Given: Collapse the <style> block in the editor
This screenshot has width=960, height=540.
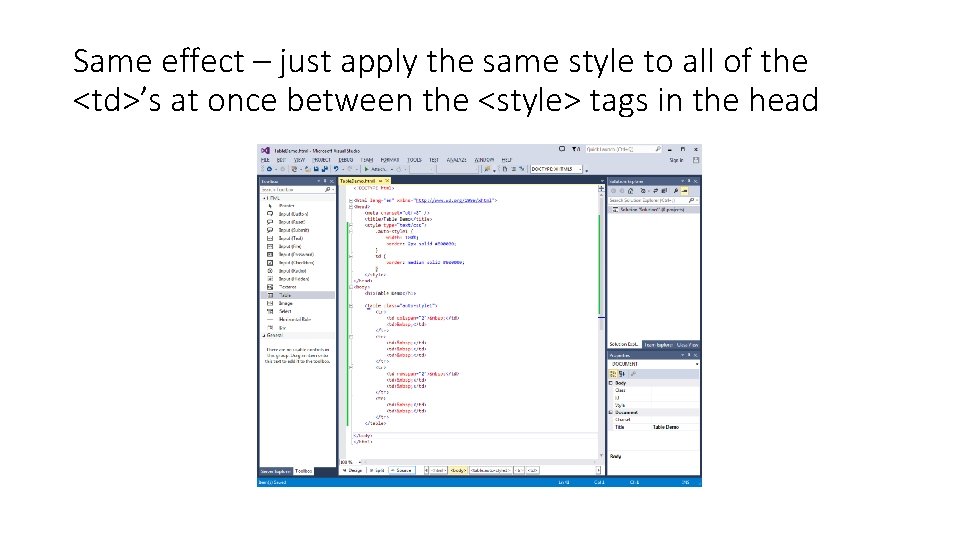Looking at the screenshot, I should pos(351,225).
